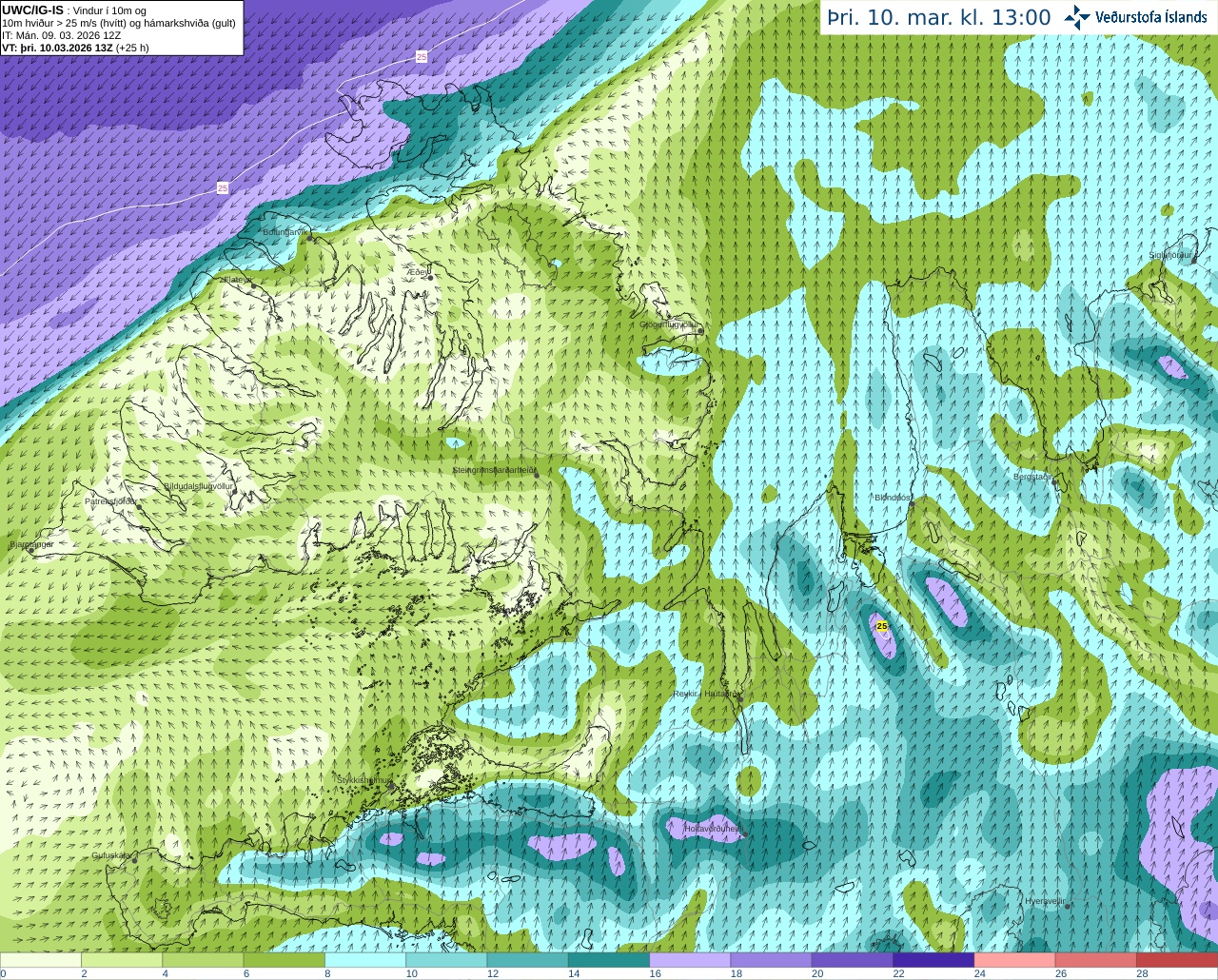Click the legend scale number 12
1218x980 pixels.
(492, 973)
